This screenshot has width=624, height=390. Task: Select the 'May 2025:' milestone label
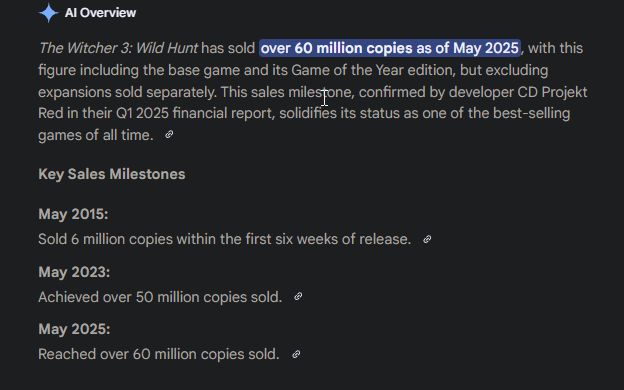coord(74,329)
